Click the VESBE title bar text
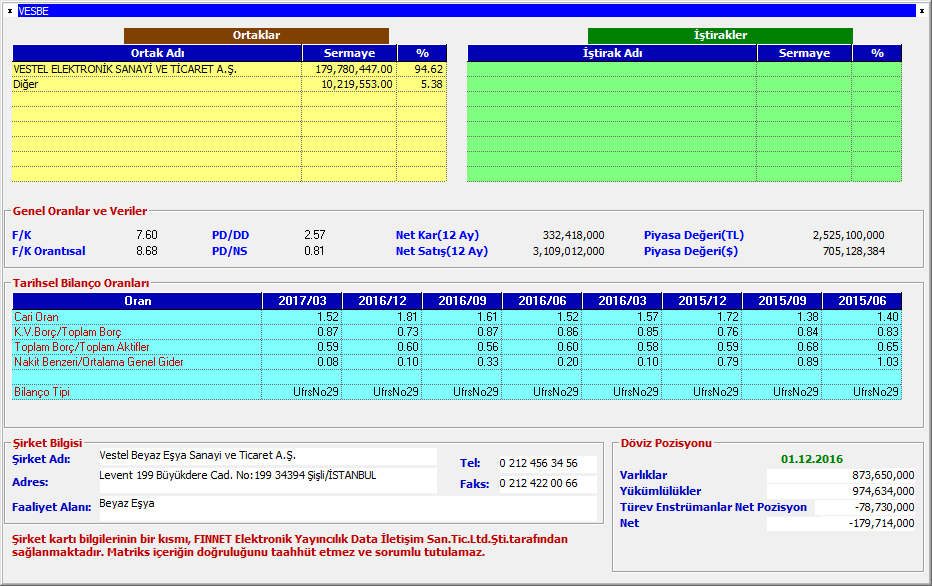Viewport: 932px width, 586px height. coord(33,11)
